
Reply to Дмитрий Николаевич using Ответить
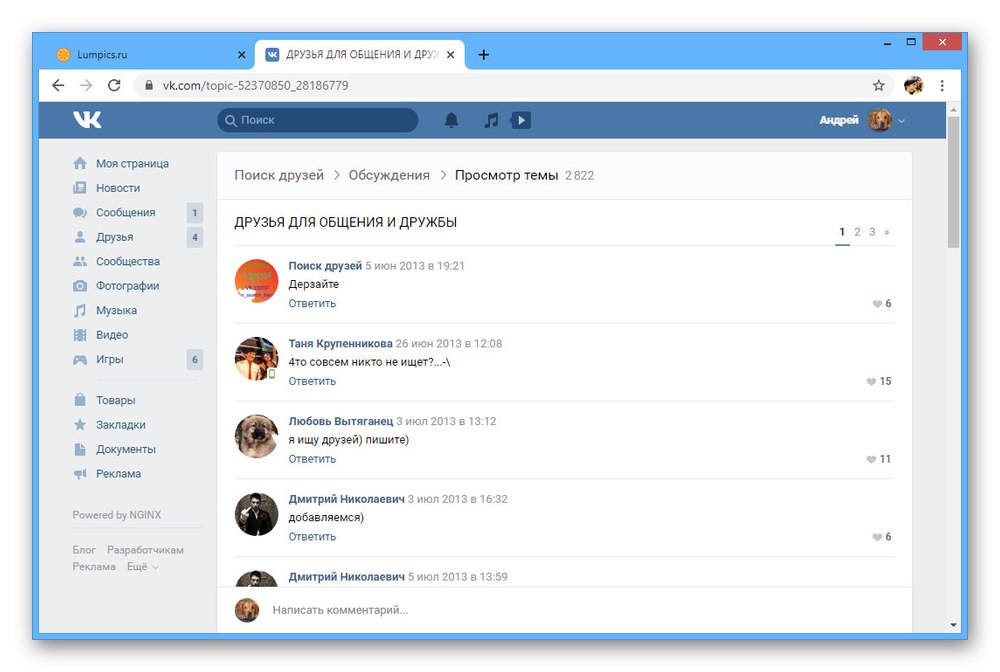coord(312,536)
